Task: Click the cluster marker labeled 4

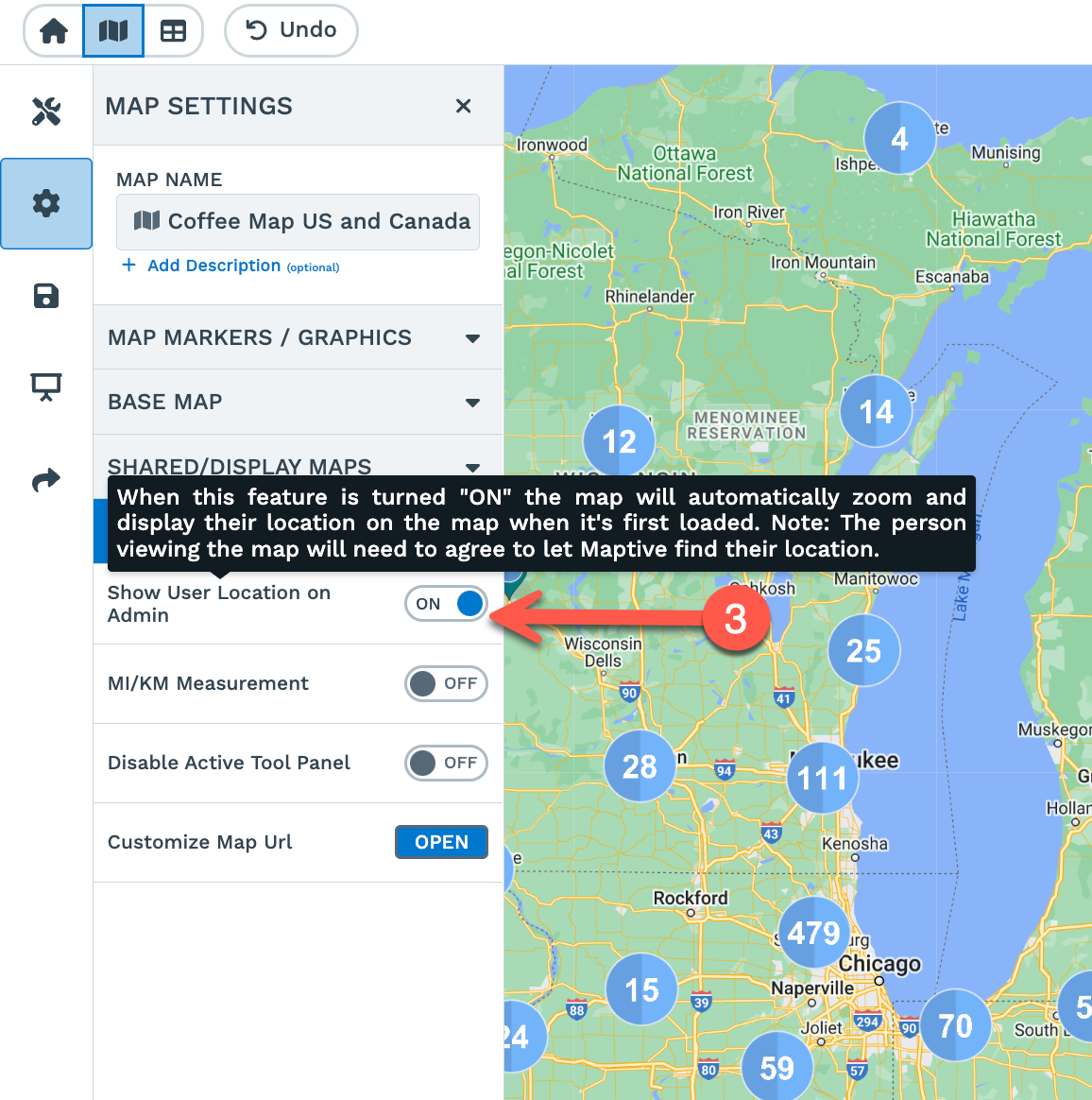Action: click(900, 138)
